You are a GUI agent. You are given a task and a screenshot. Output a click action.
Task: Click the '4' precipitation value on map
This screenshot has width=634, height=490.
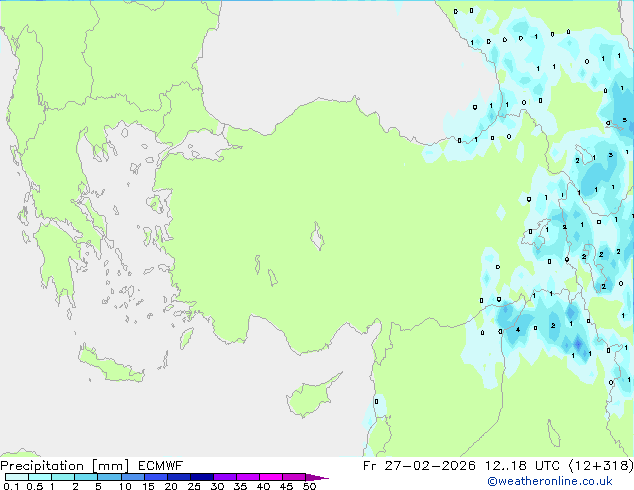click(x=518, y=330)
